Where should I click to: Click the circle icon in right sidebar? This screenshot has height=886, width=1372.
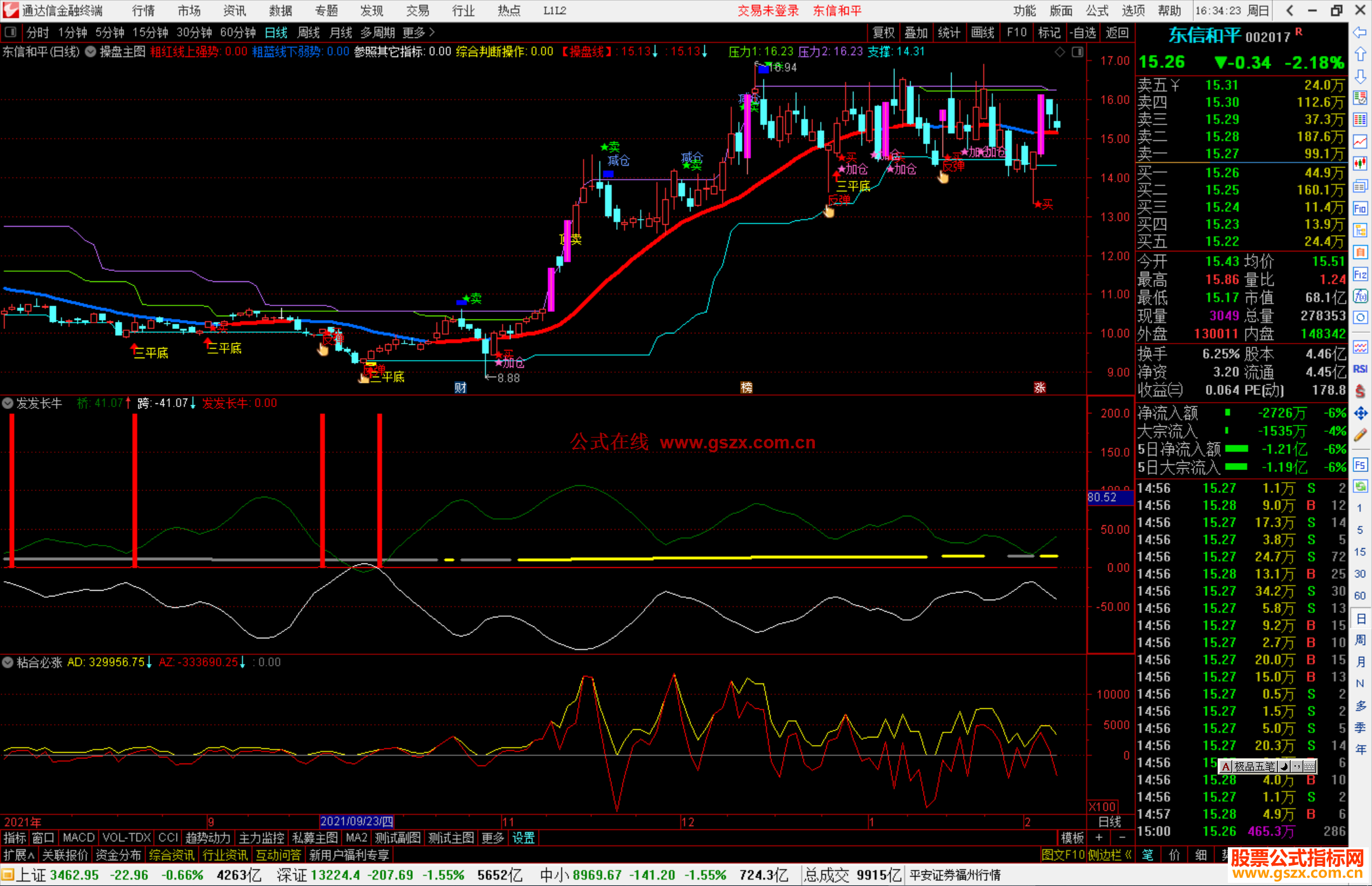click(1360, 317)
